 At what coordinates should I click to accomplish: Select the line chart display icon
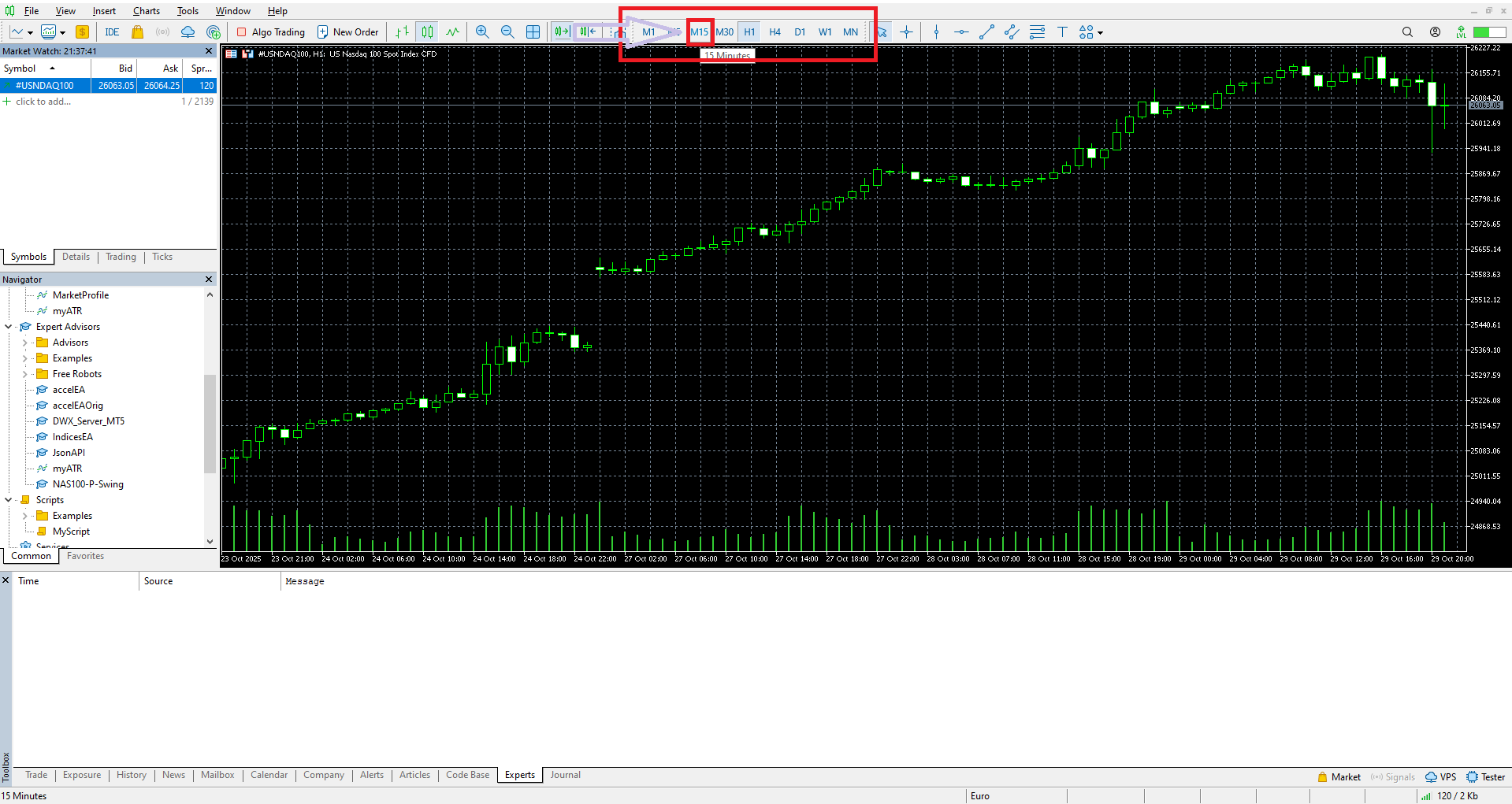pos(452,31)
